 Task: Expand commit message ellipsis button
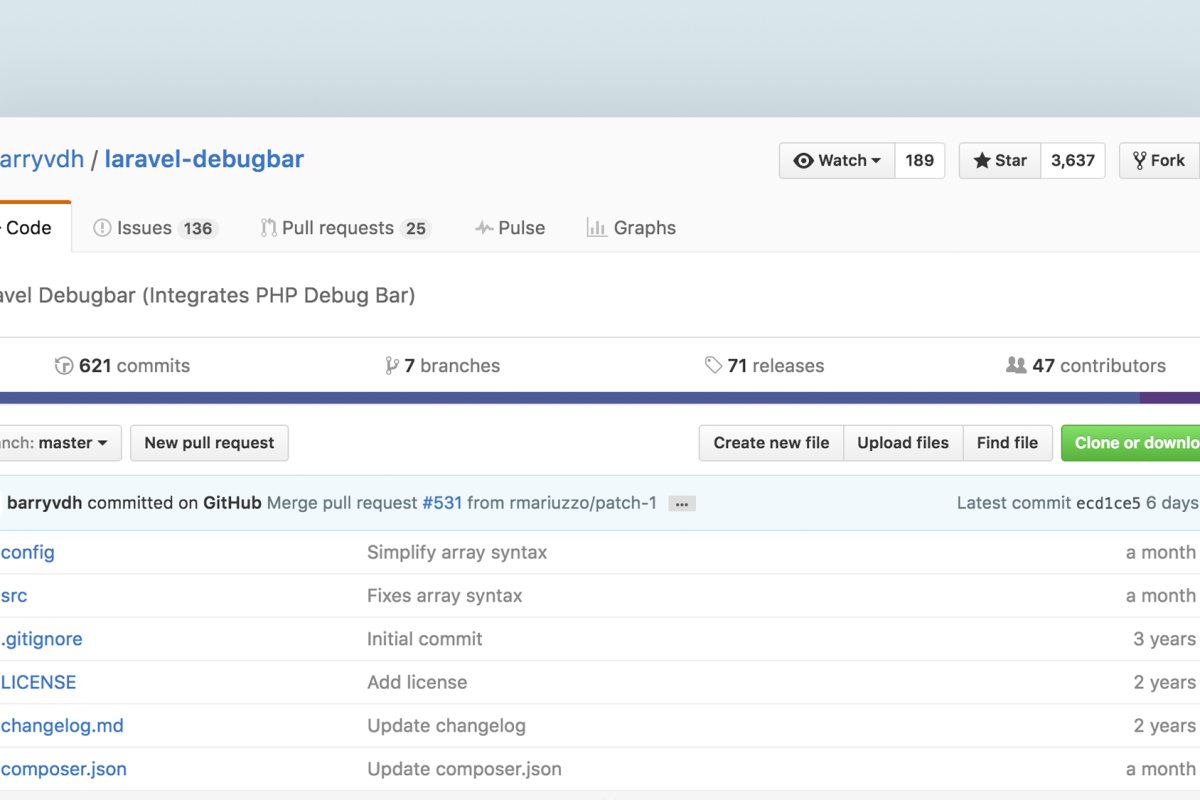682,504
